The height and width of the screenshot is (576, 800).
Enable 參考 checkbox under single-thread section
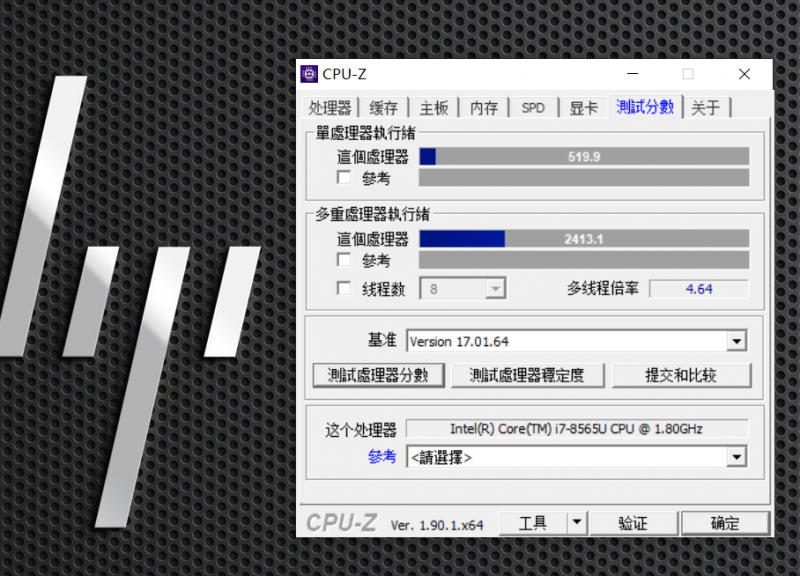[344, 178]
